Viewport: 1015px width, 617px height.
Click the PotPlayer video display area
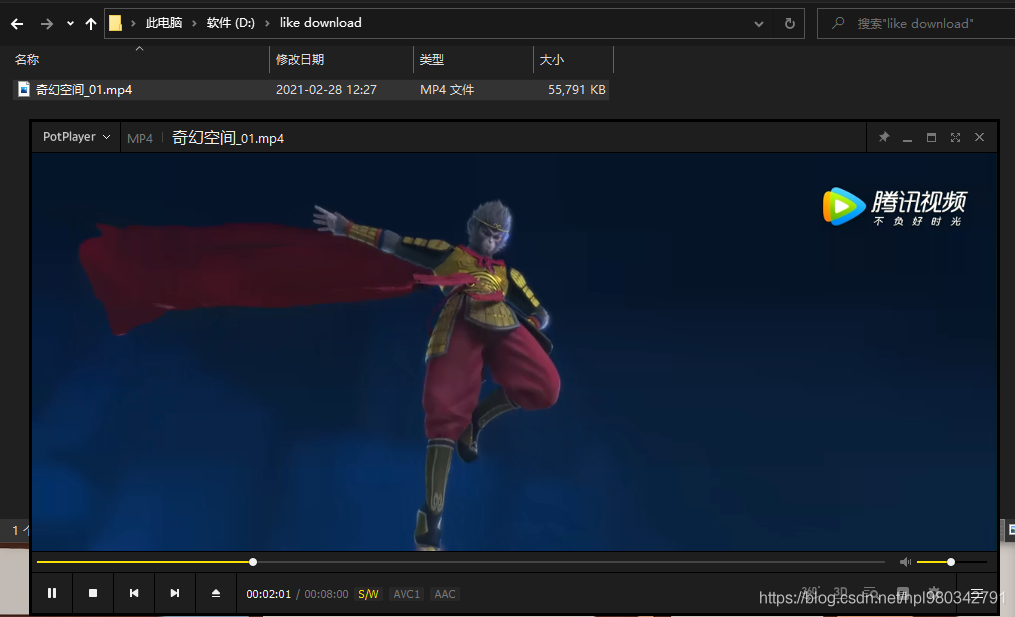pos(515,352)
